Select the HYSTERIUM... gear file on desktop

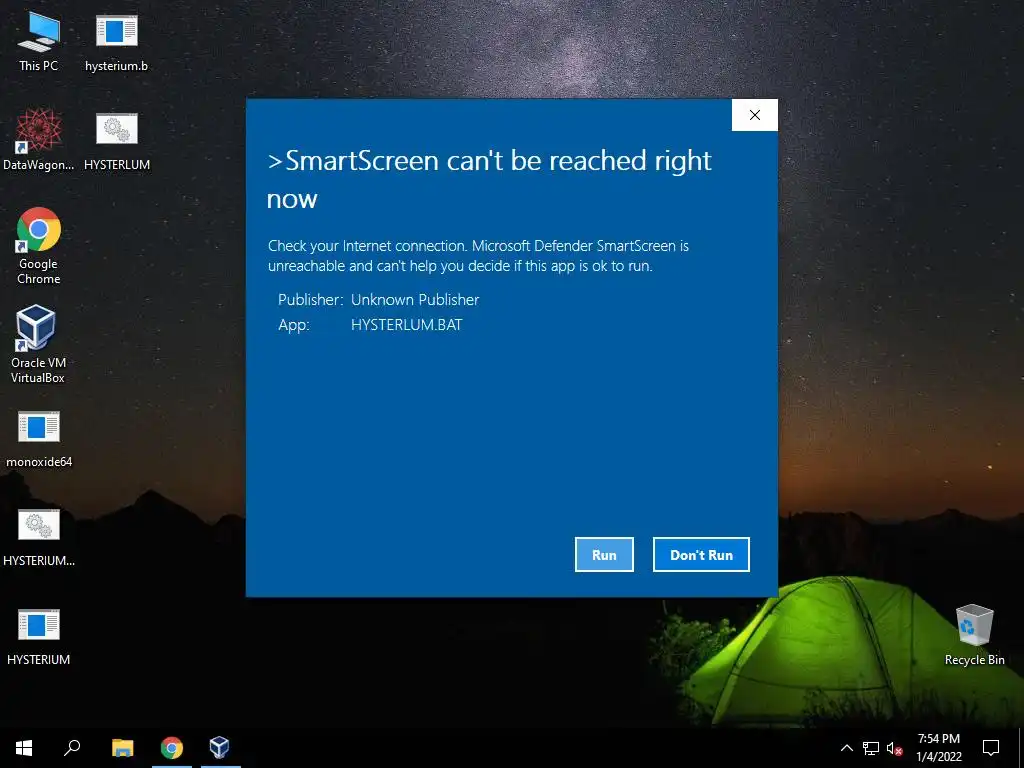tap(39, 537)
